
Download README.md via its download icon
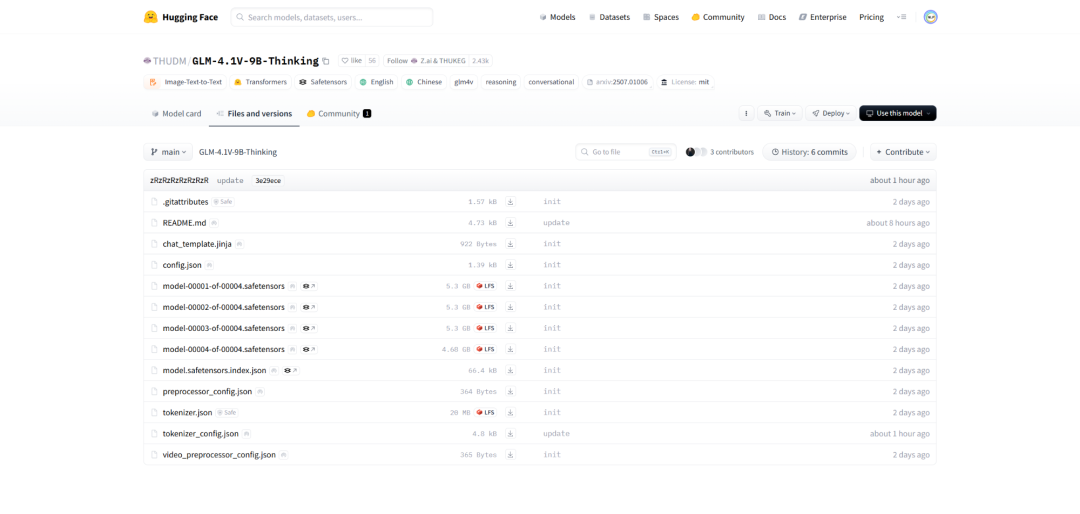(510, 223)
